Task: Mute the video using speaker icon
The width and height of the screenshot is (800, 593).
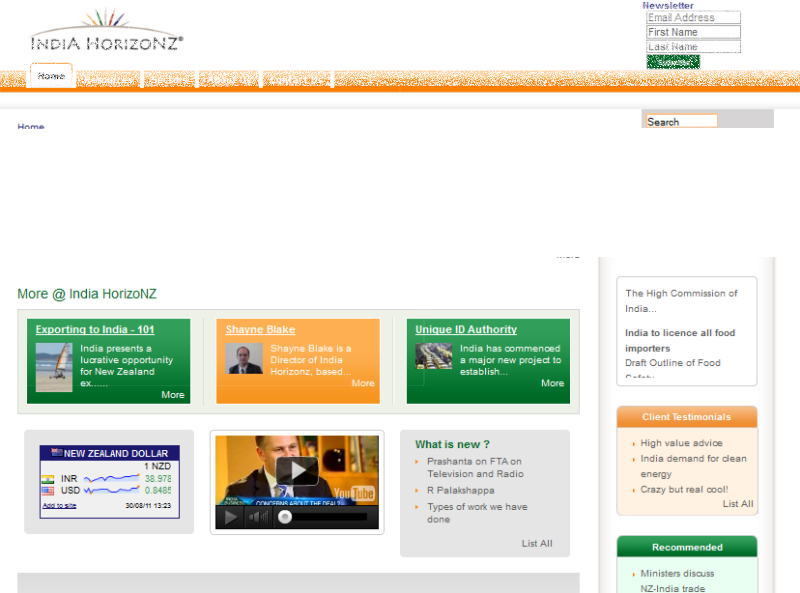Action: pos(258,517)
